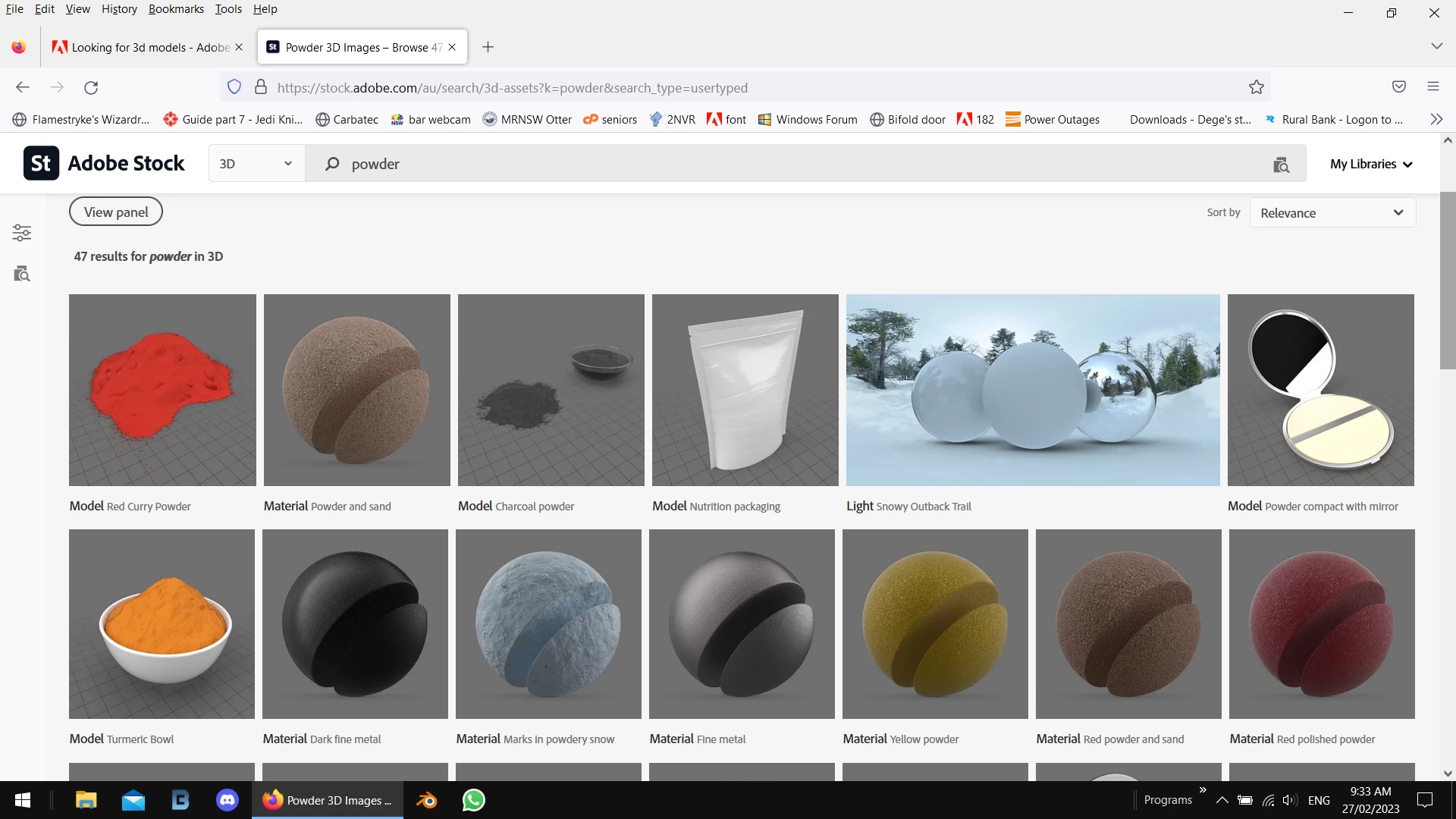Open Firefox application hamburger menu
1456x819 pixels.
1433,86
